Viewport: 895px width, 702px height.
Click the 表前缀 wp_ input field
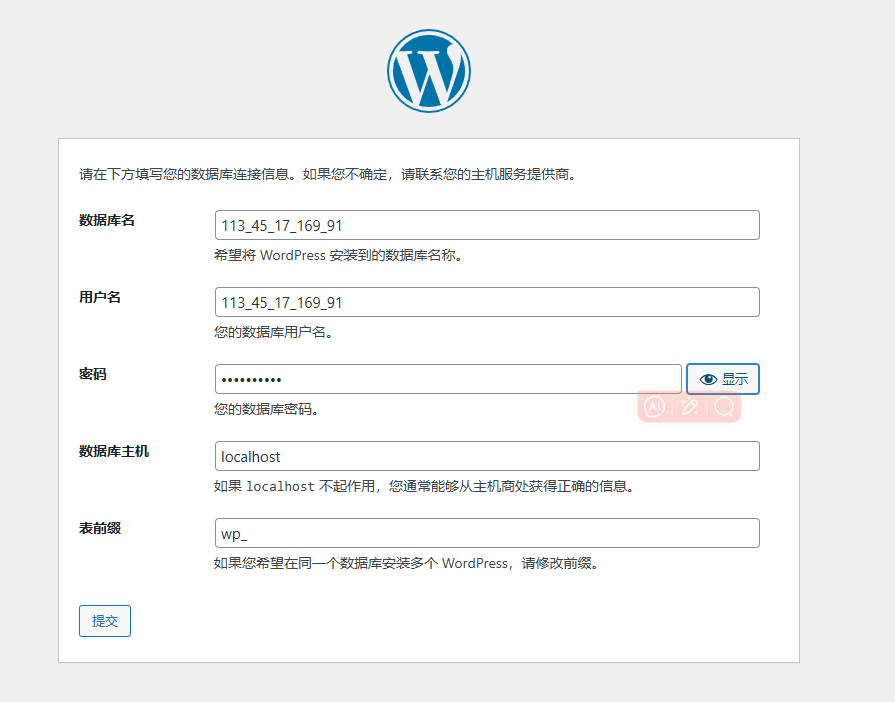tap(487, 533)
